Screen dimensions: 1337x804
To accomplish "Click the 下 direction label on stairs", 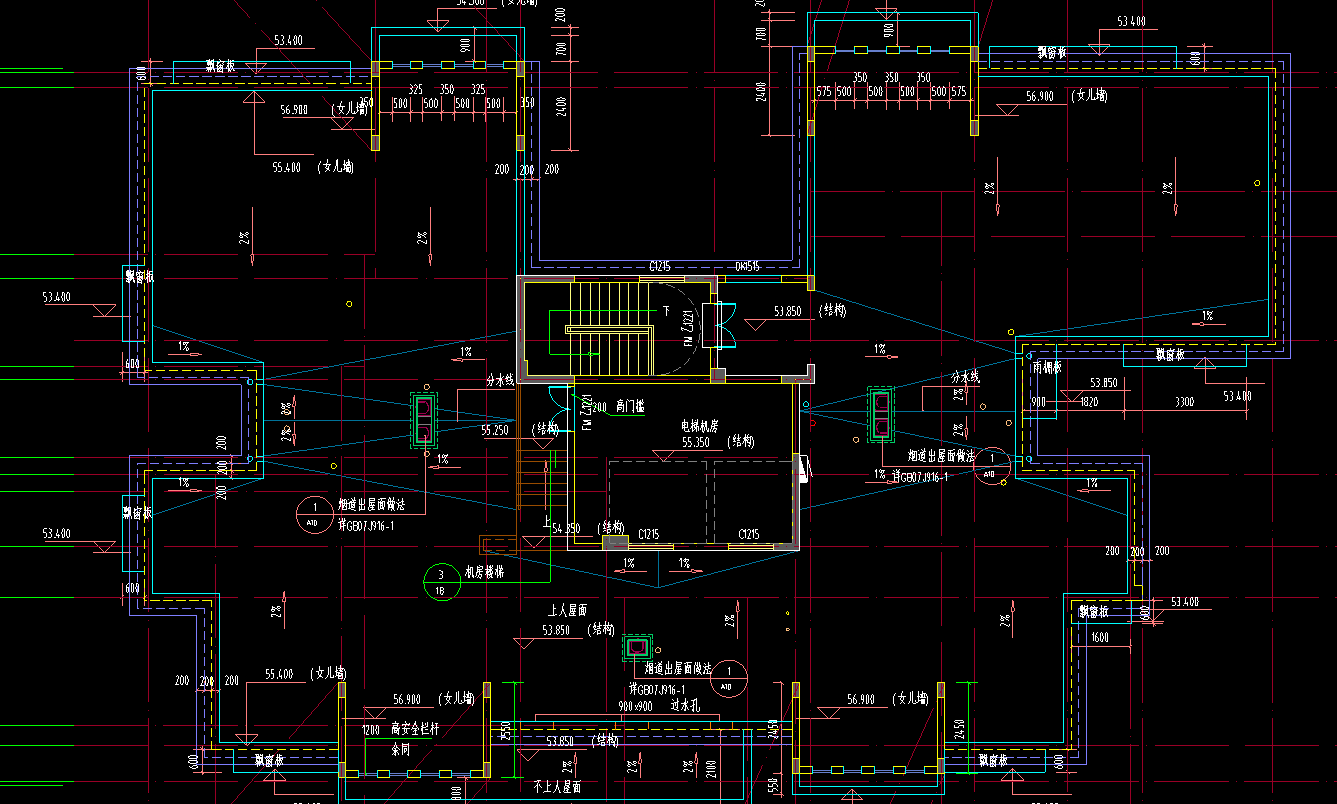I will 666,311.
